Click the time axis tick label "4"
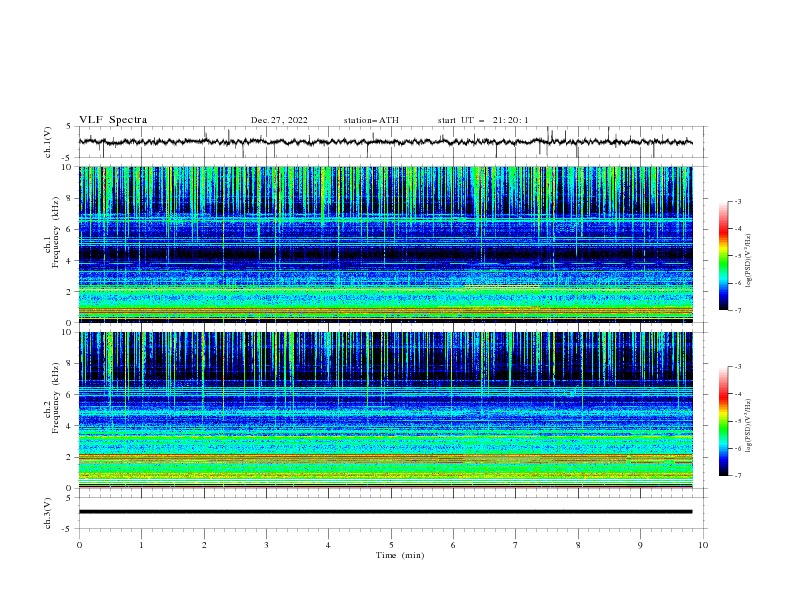This screenshot has height=612, width=792. [328, 545]
